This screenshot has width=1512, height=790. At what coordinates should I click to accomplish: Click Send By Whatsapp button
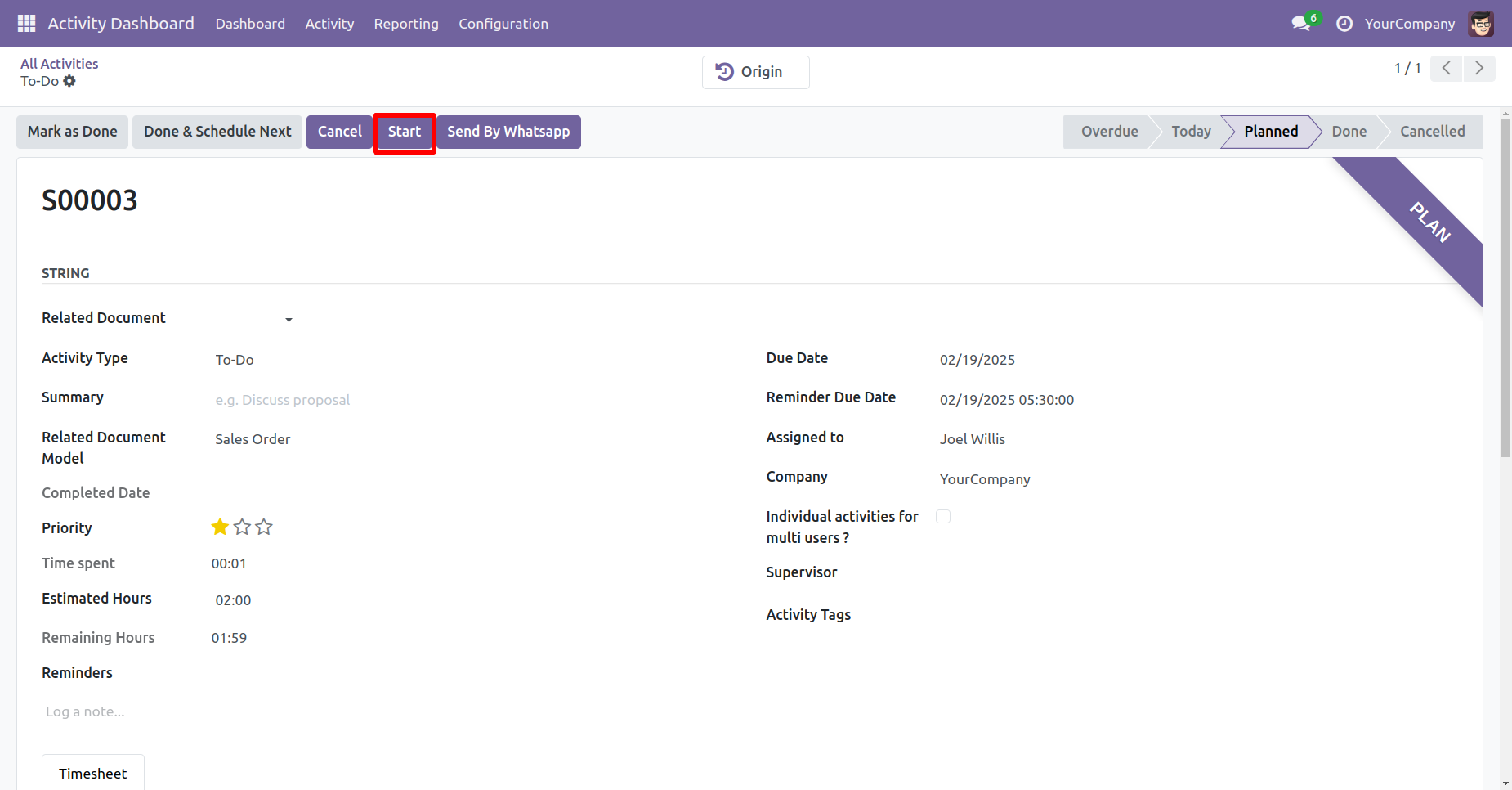(x=508, y=132)
